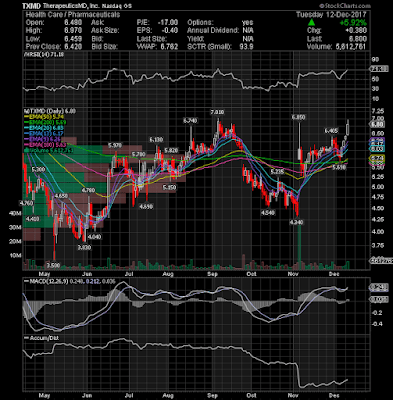
Task: Click the MACD(12,26,9) legend line marker
Action: click(26, 281)
